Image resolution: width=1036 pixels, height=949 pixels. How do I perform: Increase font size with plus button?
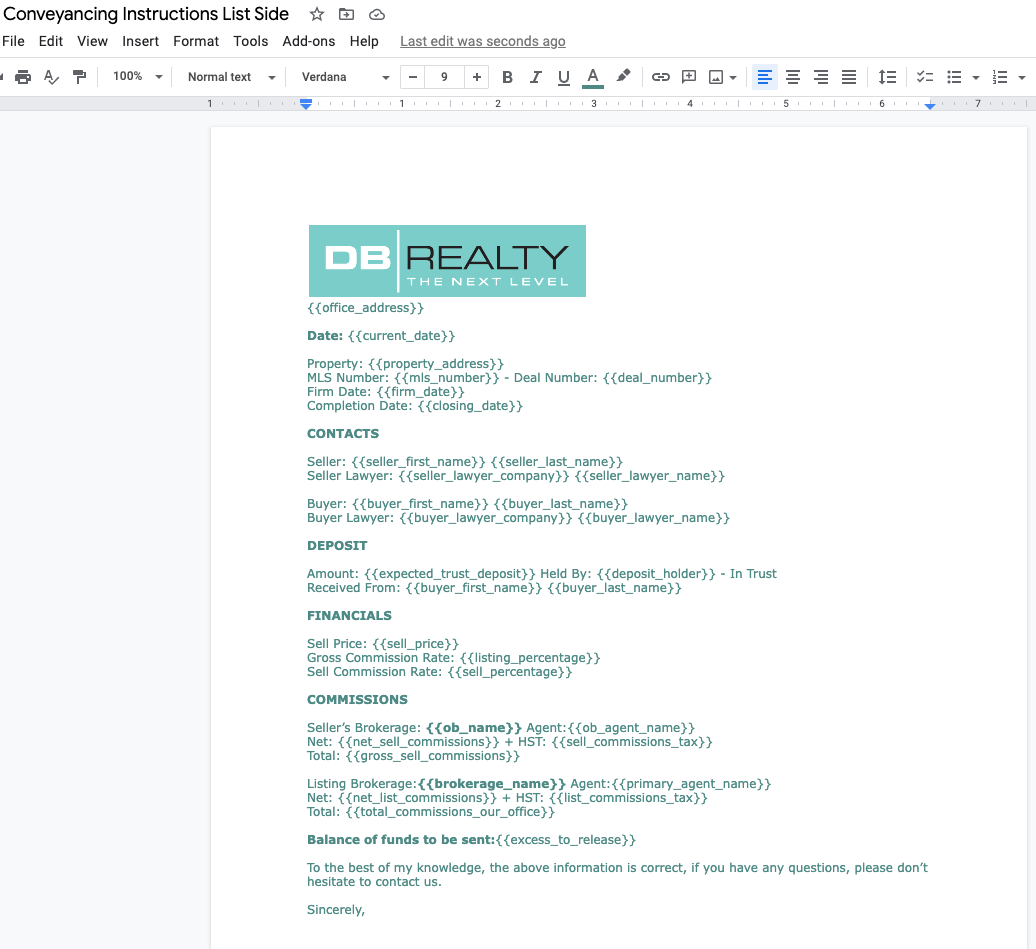point(476,77)
